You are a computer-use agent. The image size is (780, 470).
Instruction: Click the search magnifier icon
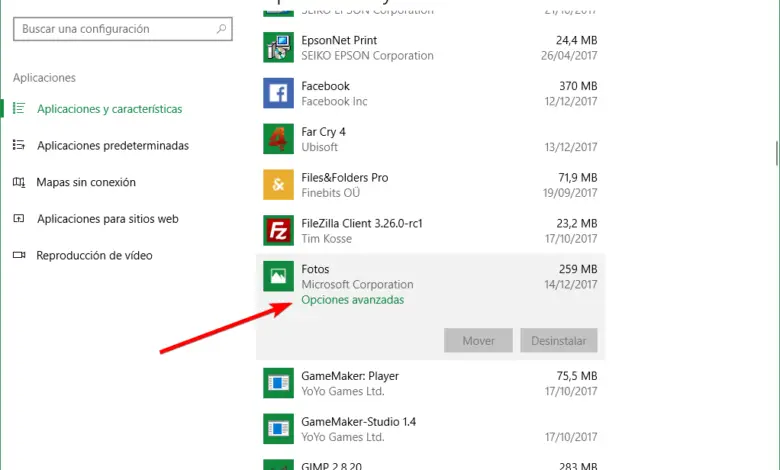pyautogui.click(x=221, y=29)
